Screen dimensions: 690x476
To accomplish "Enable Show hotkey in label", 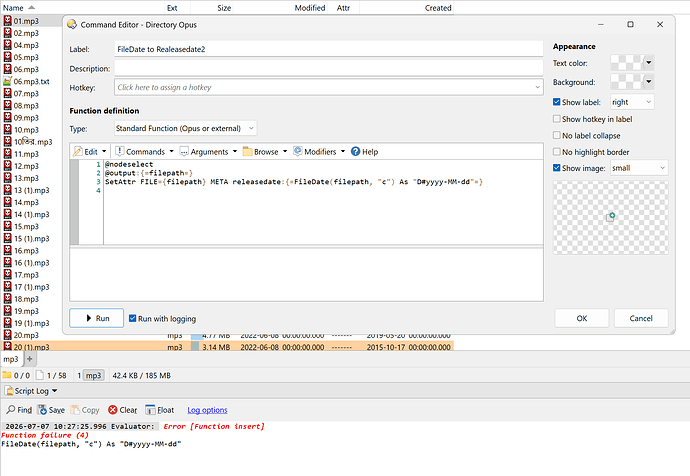I will tap(557, 119).
